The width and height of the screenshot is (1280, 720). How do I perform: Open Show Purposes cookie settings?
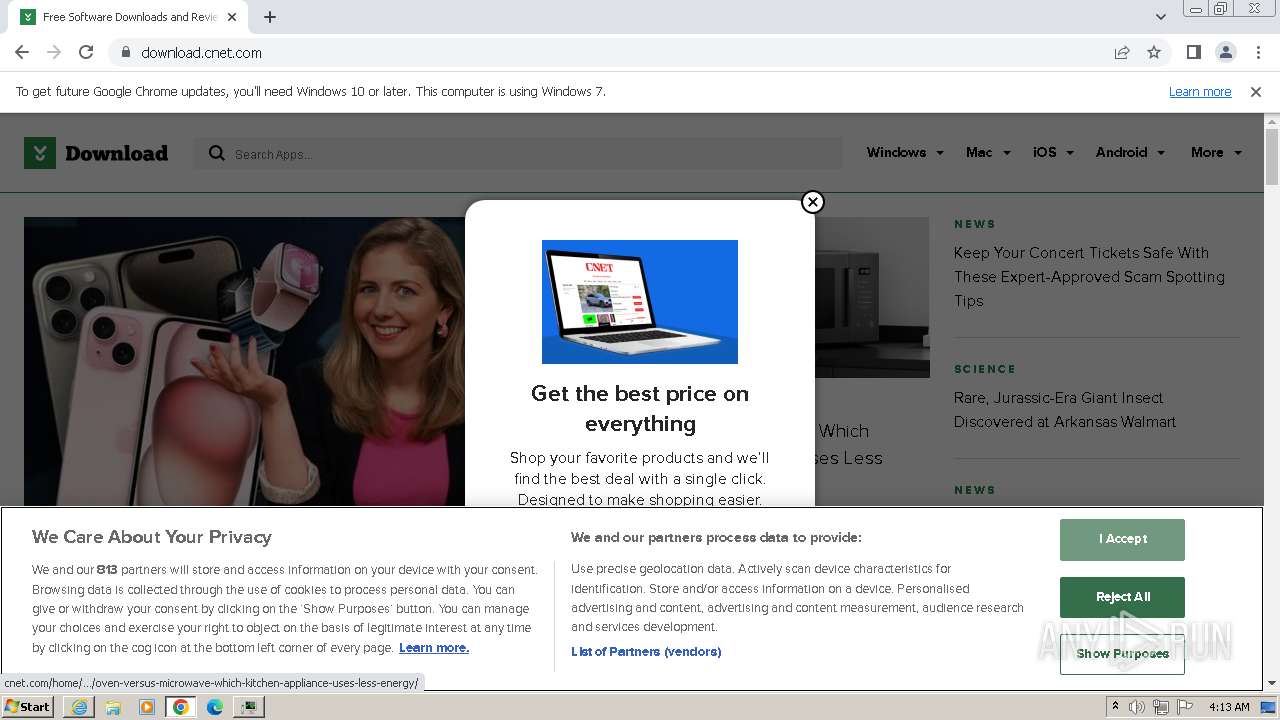[x=1122, y=654]
